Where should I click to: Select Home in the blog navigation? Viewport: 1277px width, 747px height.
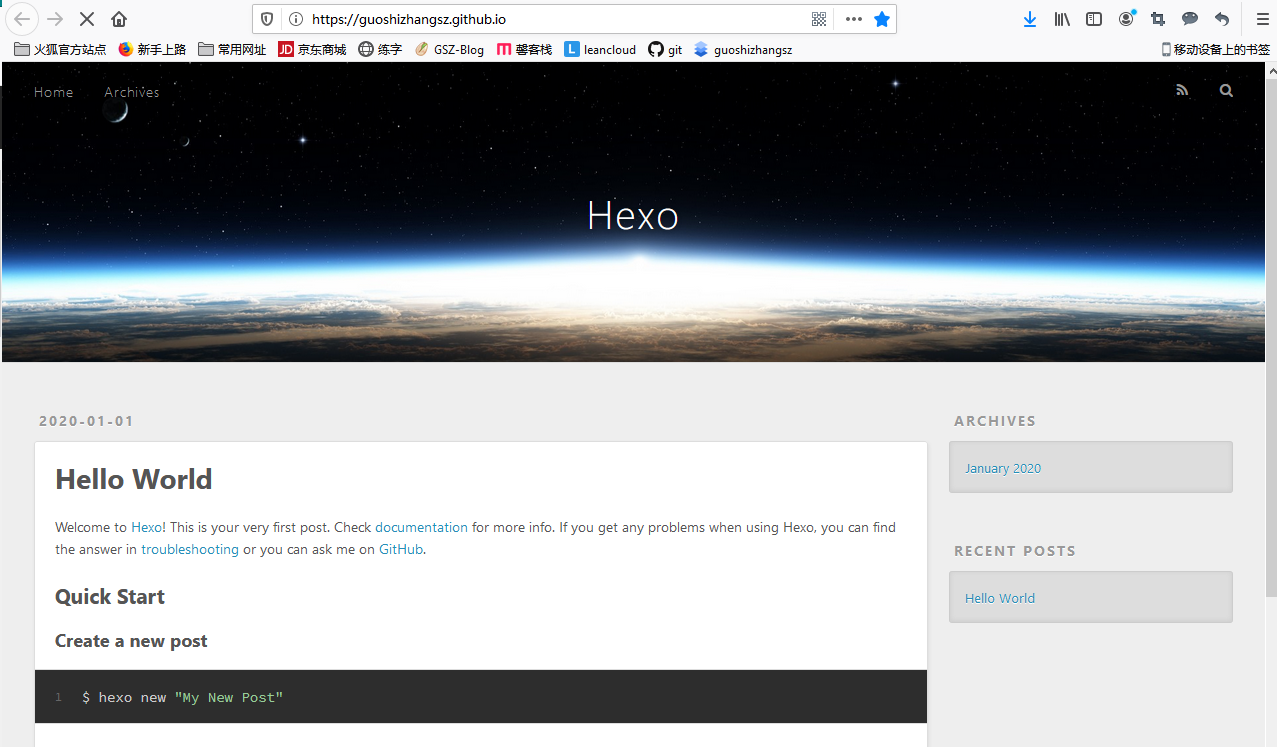click(53, 92)
